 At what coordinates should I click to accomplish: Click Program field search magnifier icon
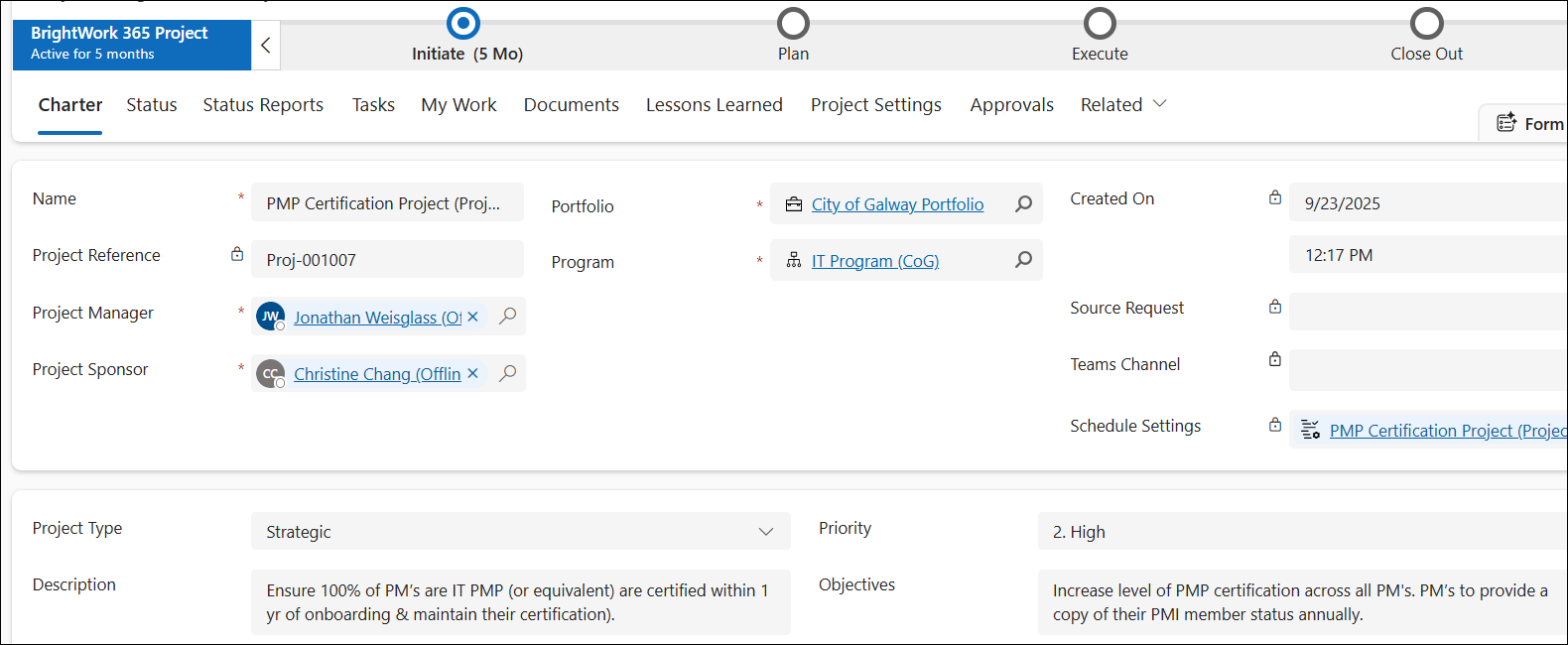click(1023, 260)
